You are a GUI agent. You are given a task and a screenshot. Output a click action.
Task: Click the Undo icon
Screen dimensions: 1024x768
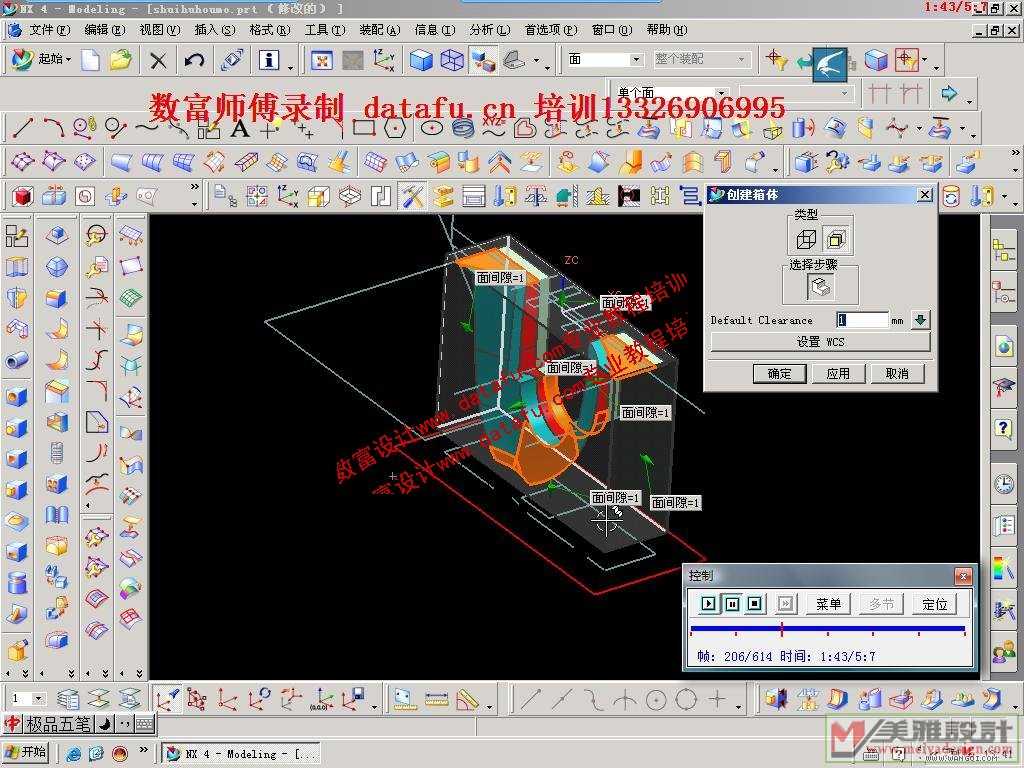tap(194, 61)
